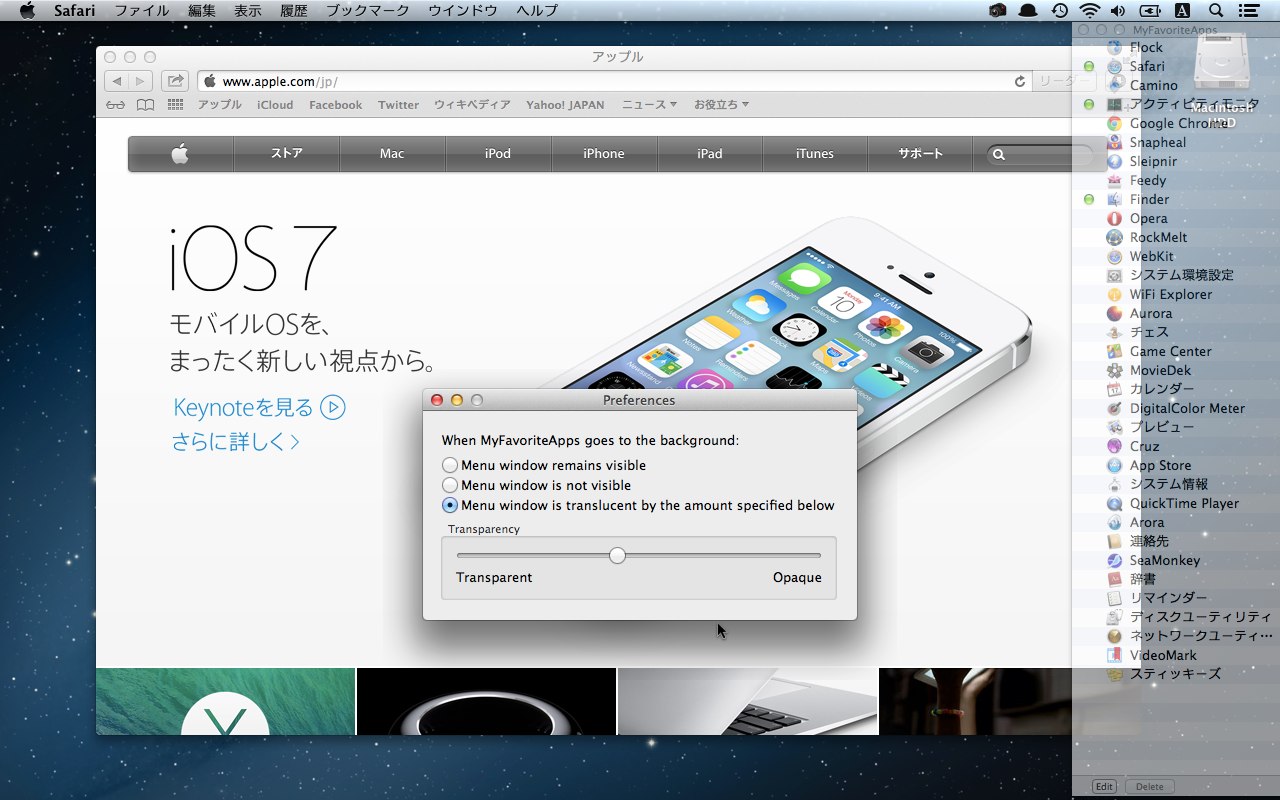This screenshot has height=800, width=1280.
Task: Open Notification Center icon
Action: [x=1248, y=11]
